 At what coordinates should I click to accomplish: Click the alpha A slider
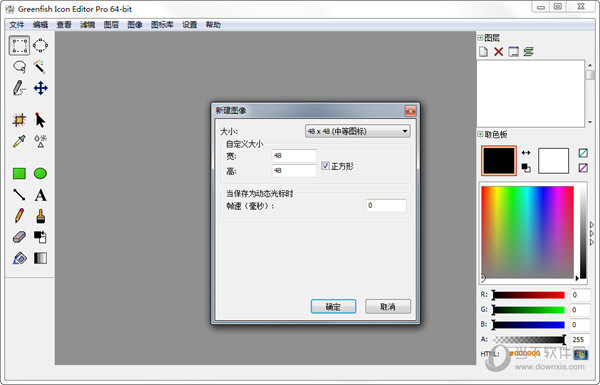coord(529,339)
